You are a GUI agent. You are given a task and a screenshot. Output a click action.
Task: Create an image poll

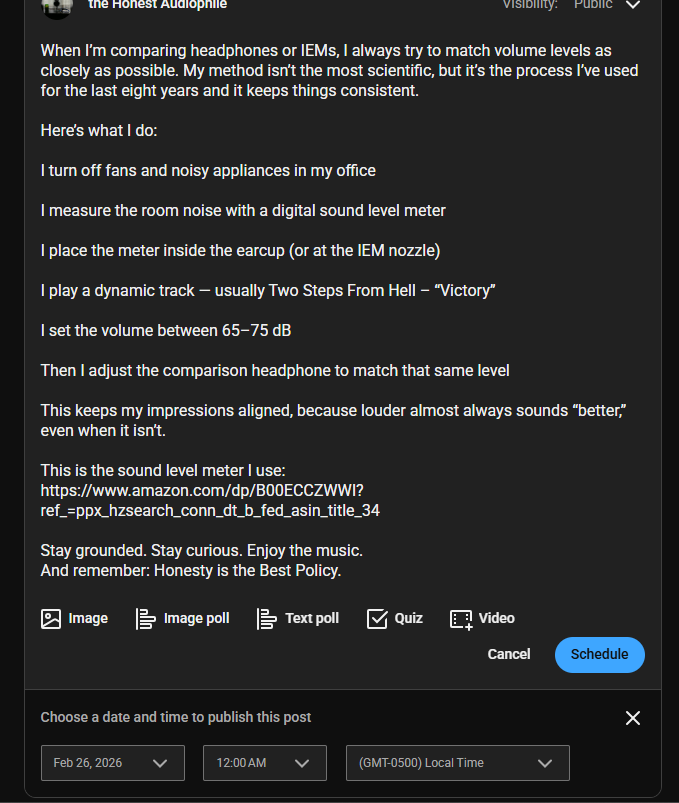coord(183,618)
